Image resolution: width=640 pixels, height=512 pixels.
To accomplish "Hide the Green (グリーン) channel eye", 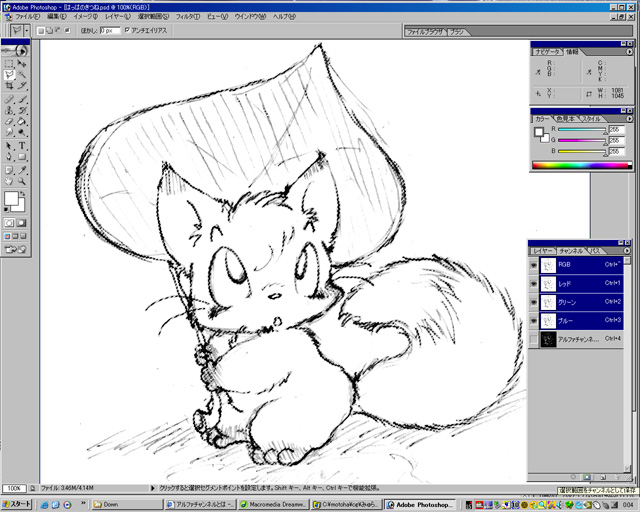I will click(x=533, y=302).
